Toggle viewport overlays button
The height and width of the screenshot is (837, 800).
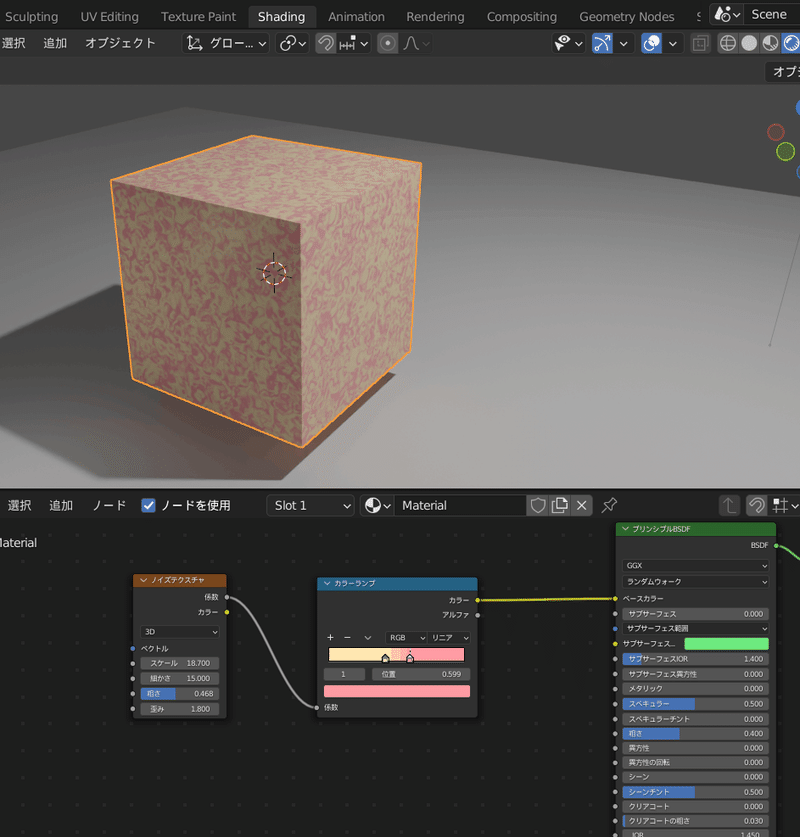pos(652,43)
